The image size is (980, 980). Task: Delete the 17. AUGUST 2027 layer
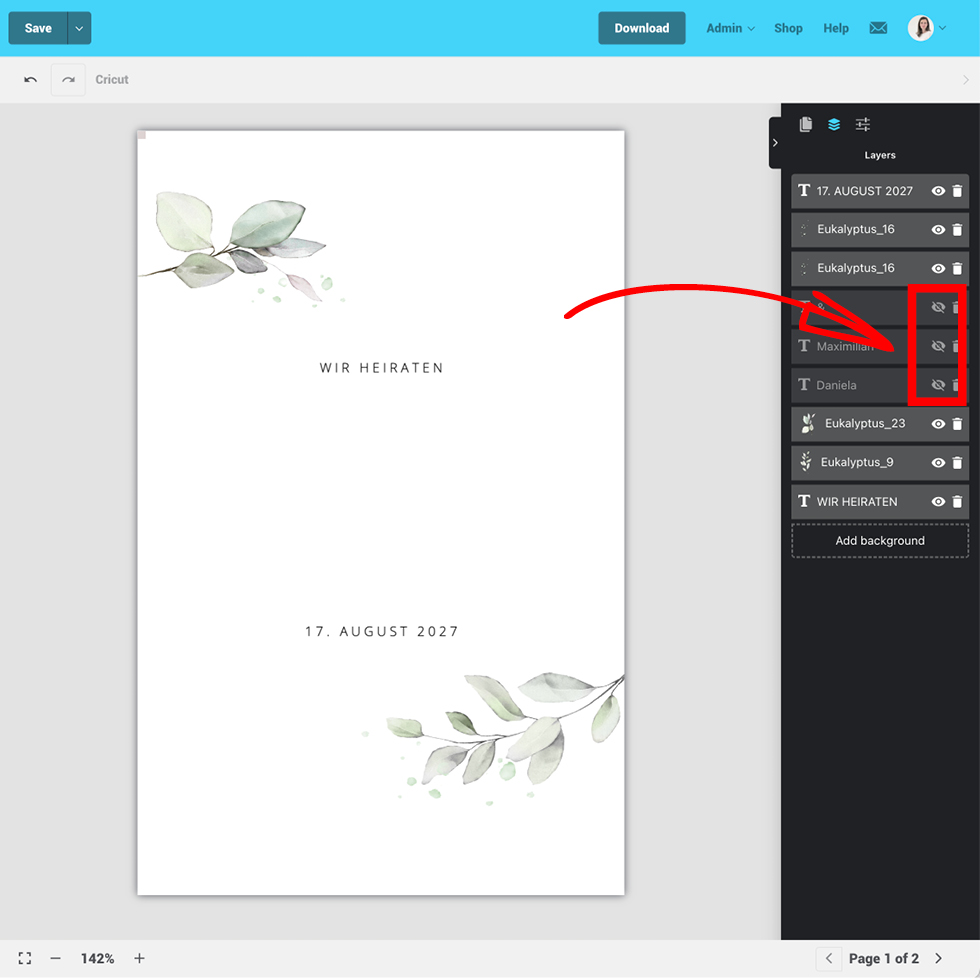point(957,191)
